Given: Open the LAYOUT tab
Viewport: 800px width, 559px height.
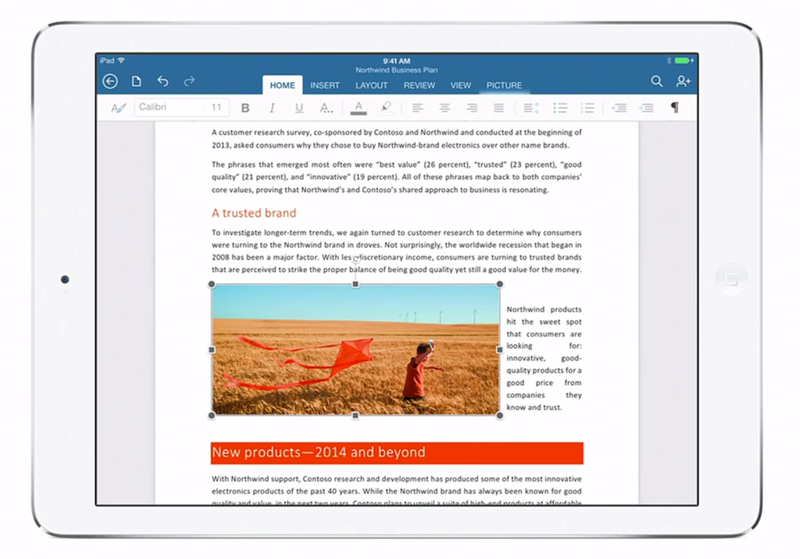Looking at the screenshot, I should tap(371, 85).
